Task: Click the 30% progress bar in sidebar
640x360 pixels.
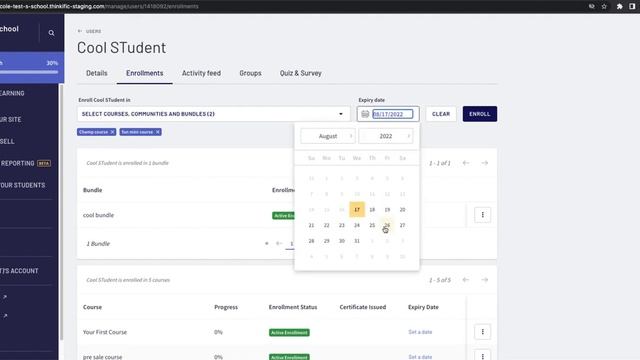Action: point(29,72)
